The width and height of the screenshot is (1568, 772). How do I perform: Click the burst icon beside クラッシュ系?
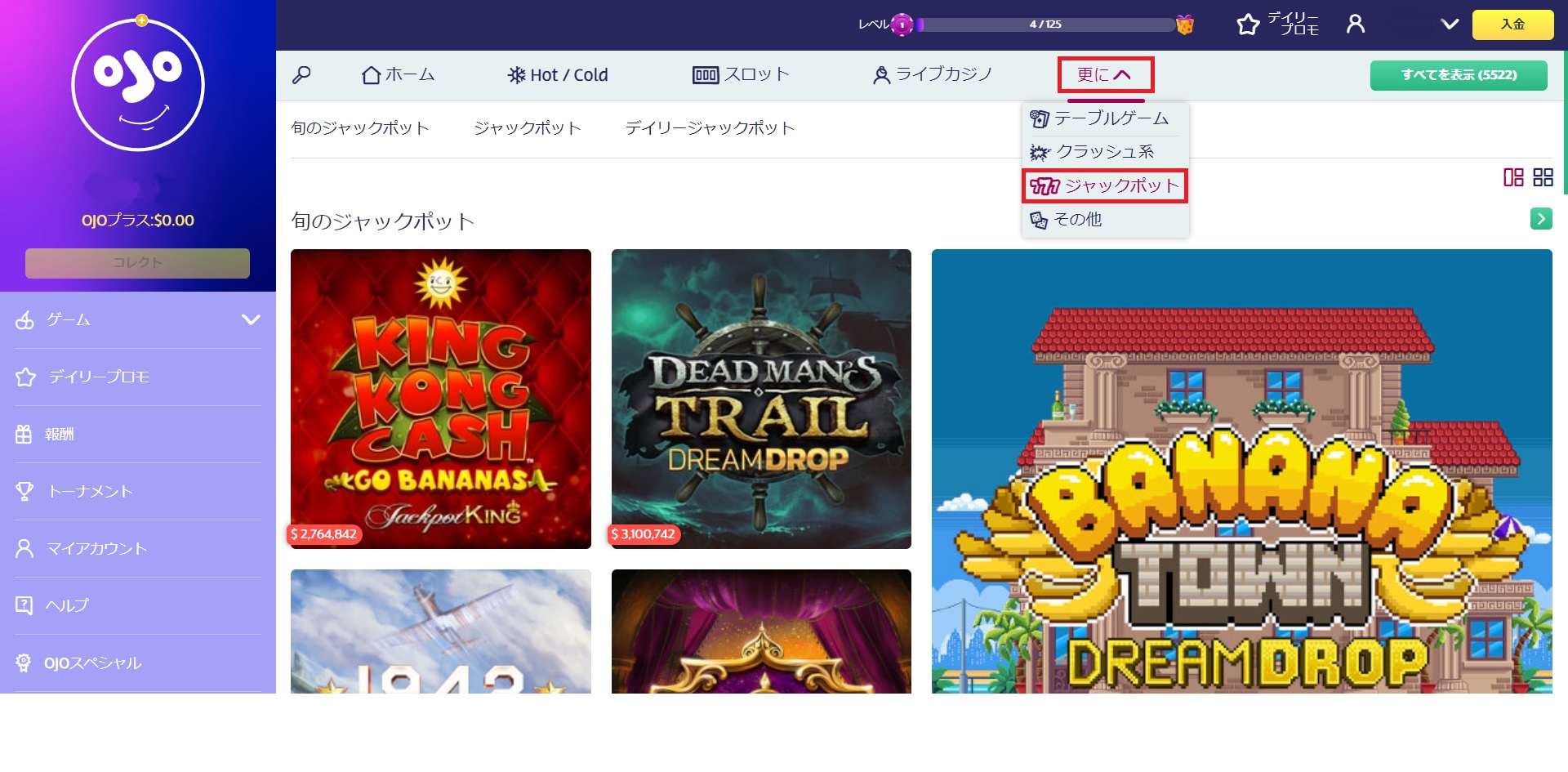tap(1040, 153)
